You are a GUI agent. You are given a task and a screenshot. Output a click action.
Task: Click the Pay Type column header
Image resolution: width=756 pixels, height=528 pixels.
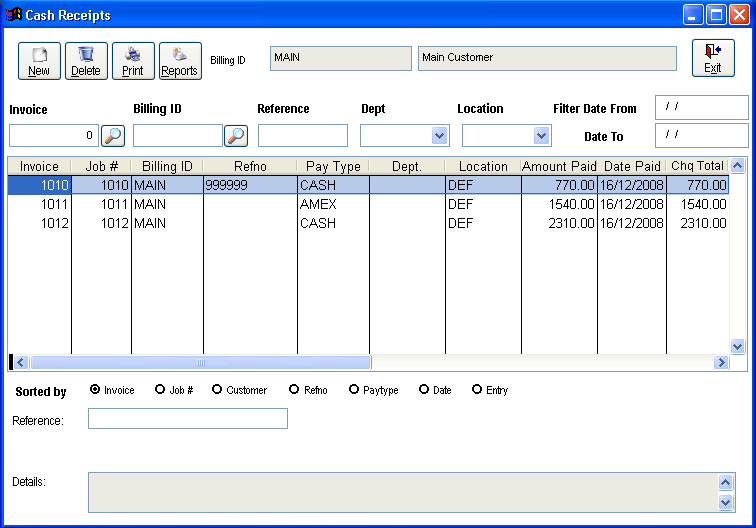click(332, 166)
